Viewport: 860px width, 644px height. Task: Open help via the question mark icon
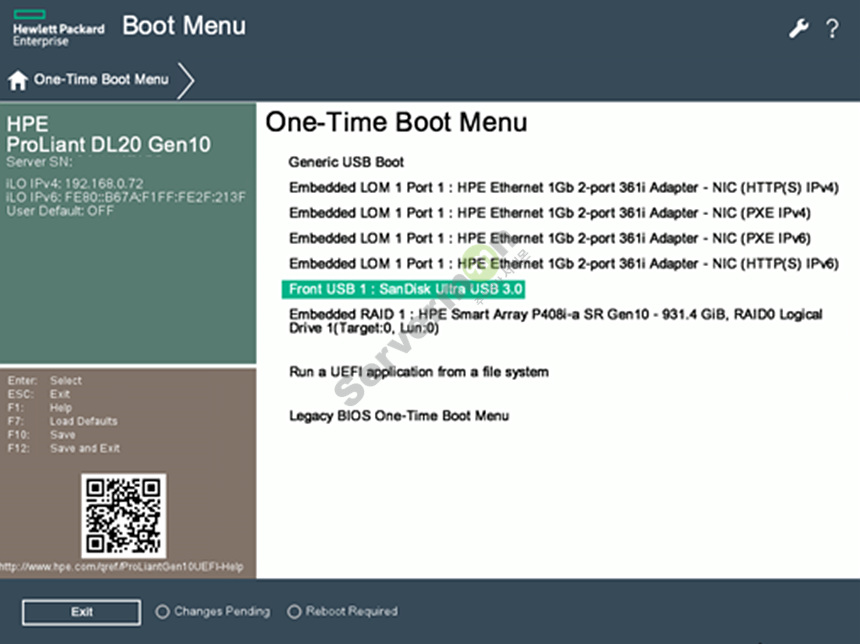(x=832, y=29)
